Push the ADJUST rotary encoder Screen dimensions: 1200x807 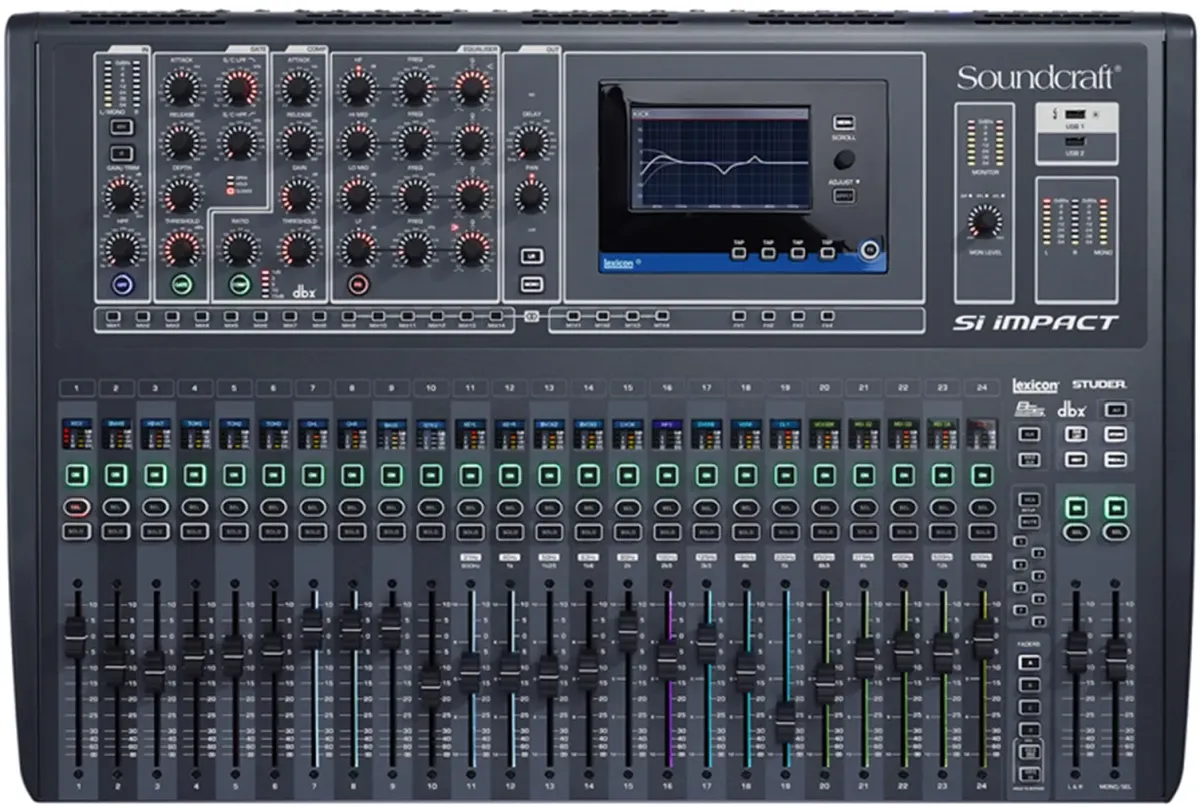tap(844, 160)
